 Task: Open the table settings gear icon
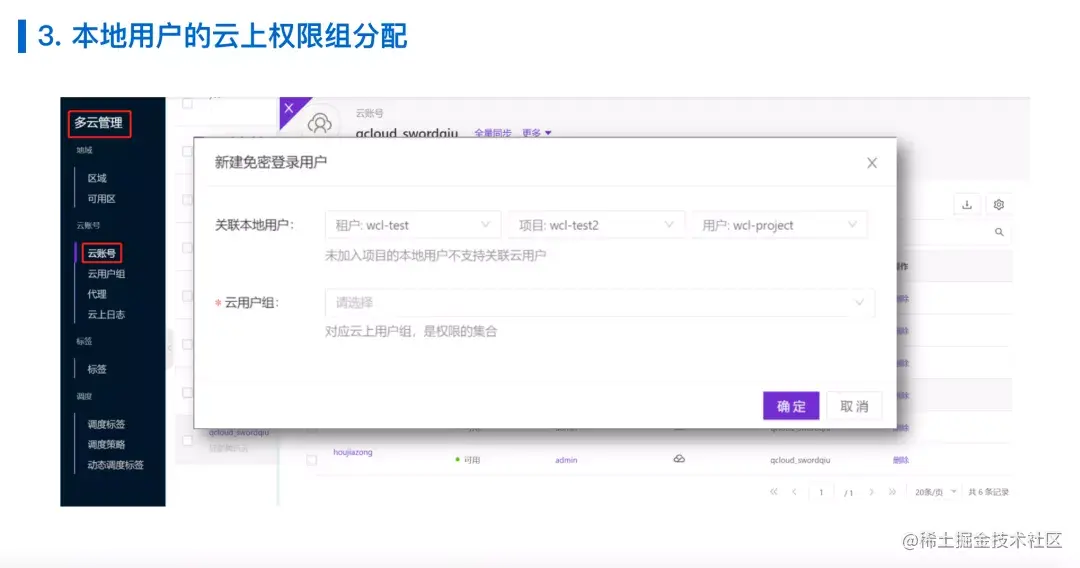point(999,204)
